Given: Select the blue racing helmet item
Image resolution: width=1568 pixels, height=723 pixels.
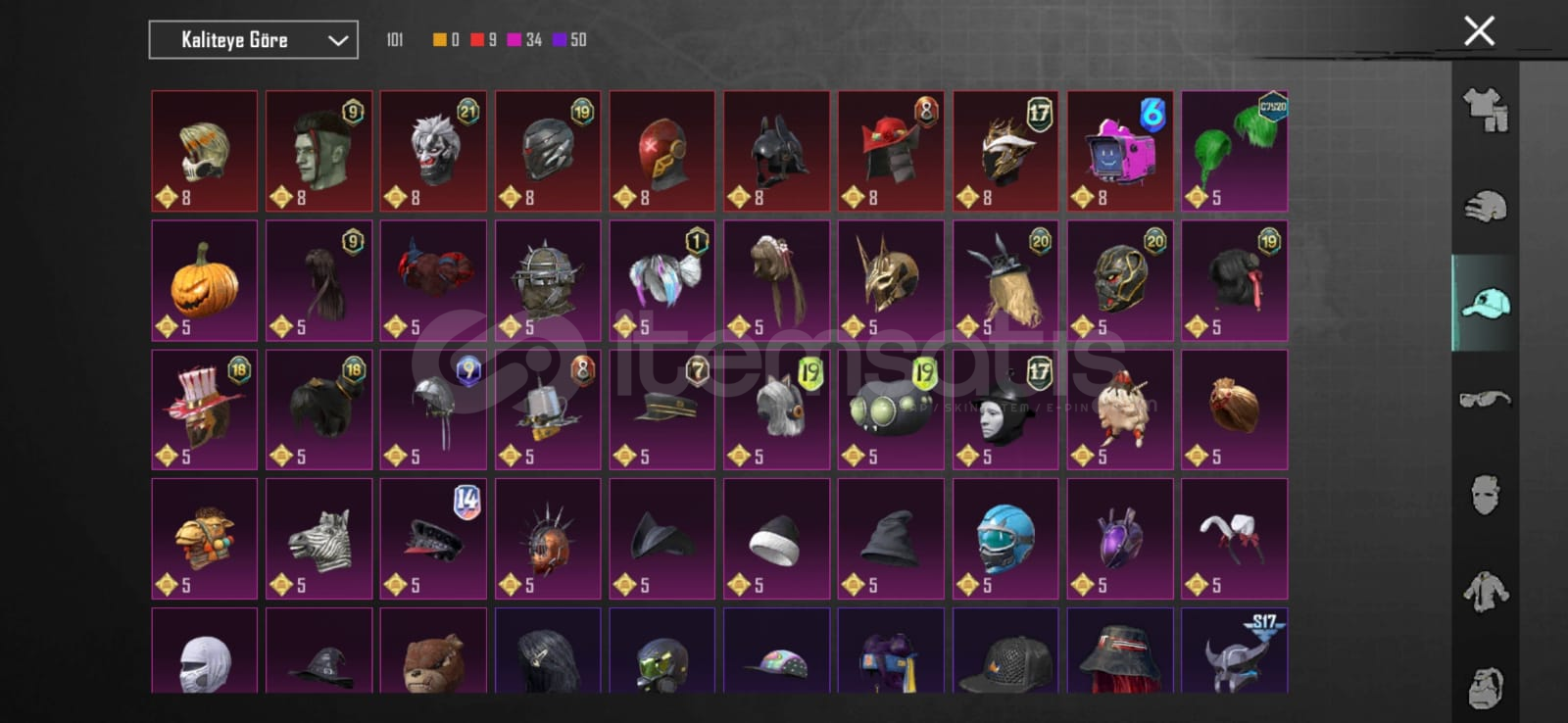Looking at the screenshot, I should click(1005, 538).
